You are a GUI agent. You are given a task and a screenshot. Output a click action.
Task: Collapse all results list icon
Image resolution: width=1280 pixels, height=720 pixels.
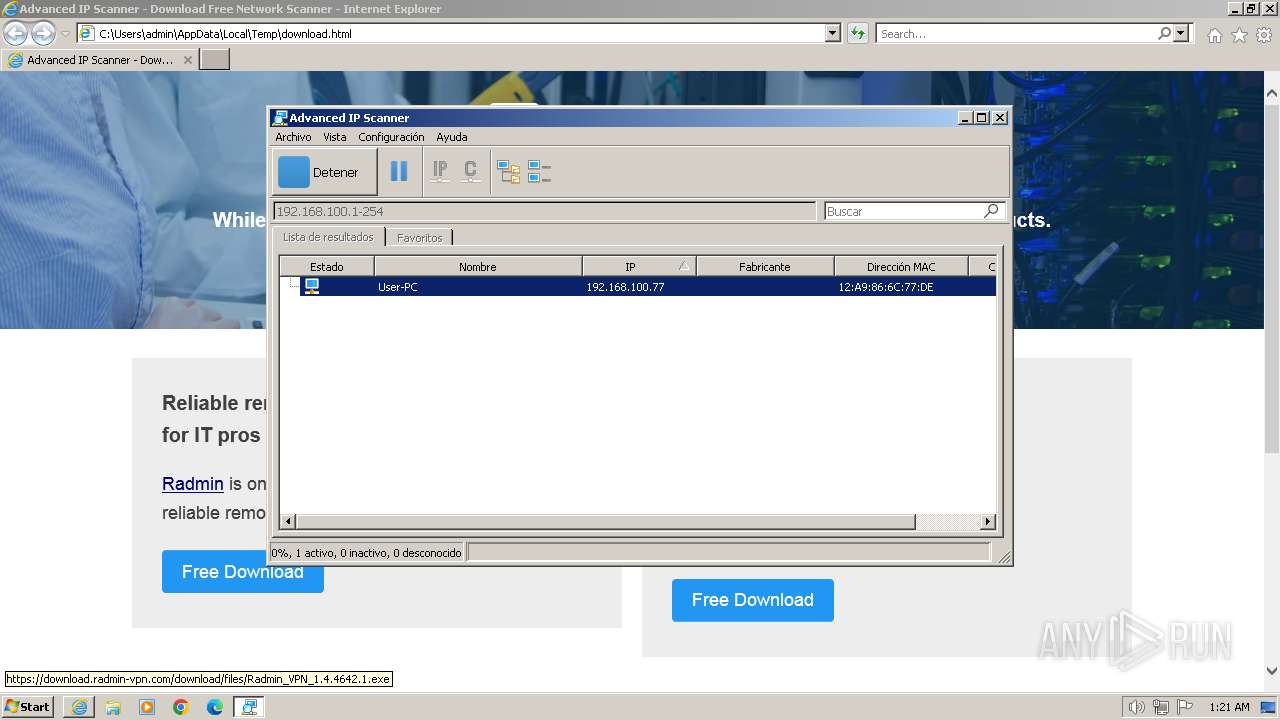tap(540, 172)
